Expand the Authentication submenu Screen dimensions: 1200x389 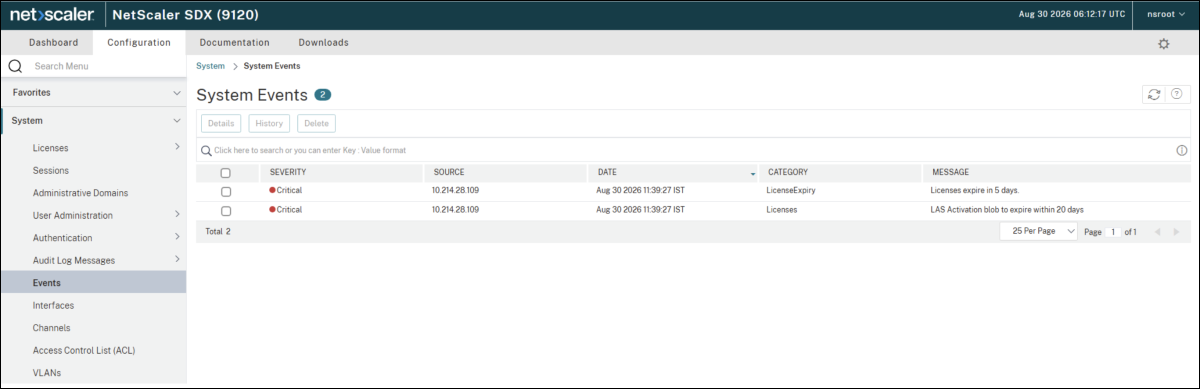[177, 238]
